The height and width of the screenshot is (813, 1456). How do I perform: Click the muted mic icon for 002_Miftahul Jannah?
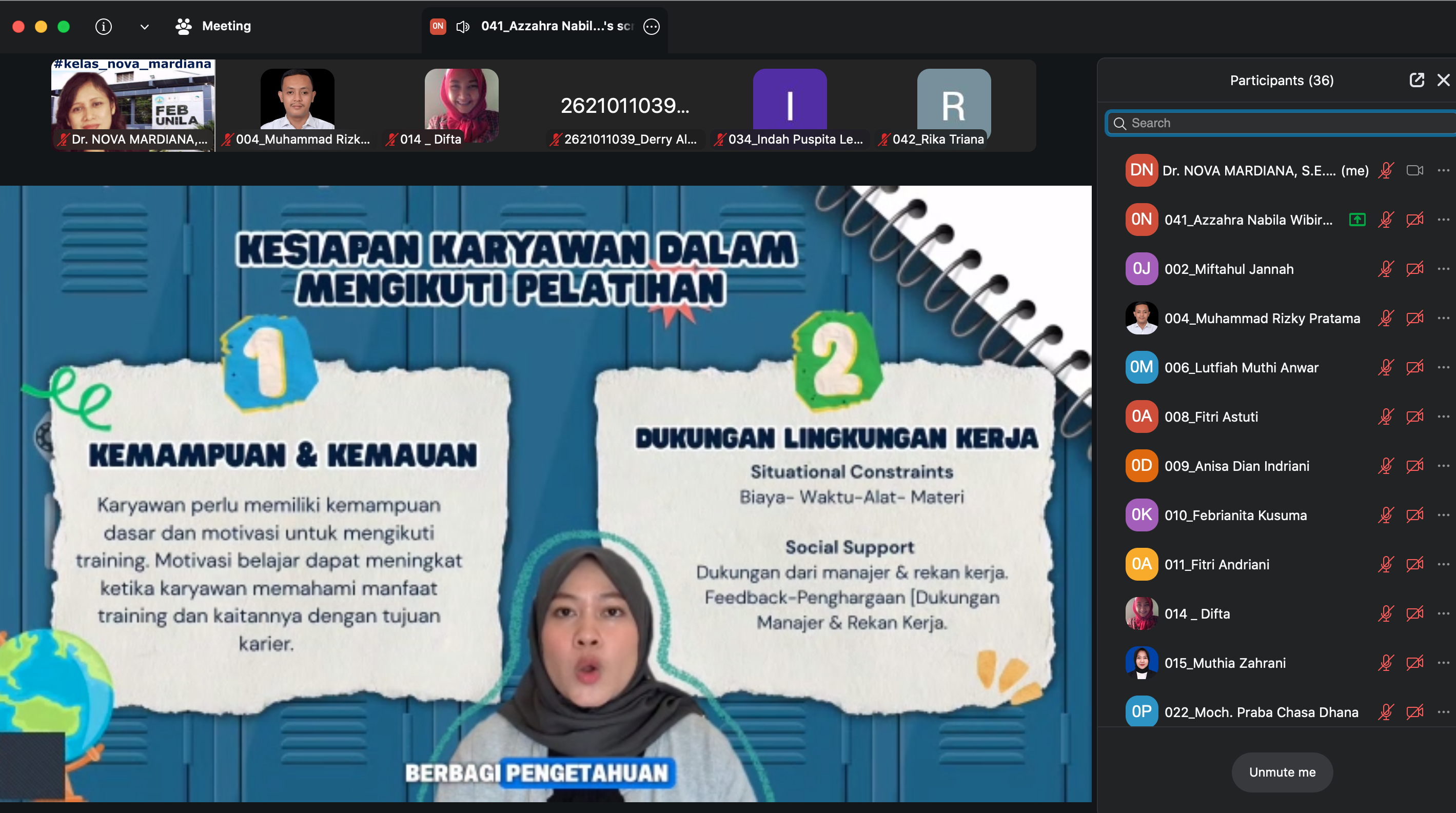pyautogui.click(x=1386, y=268)
